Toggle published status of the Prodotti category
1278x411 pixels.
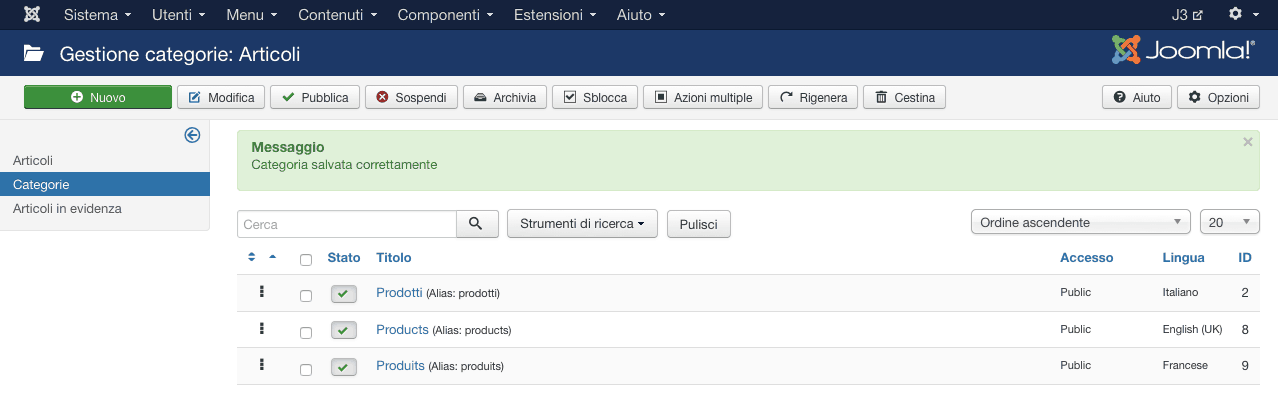click(343, 294)
